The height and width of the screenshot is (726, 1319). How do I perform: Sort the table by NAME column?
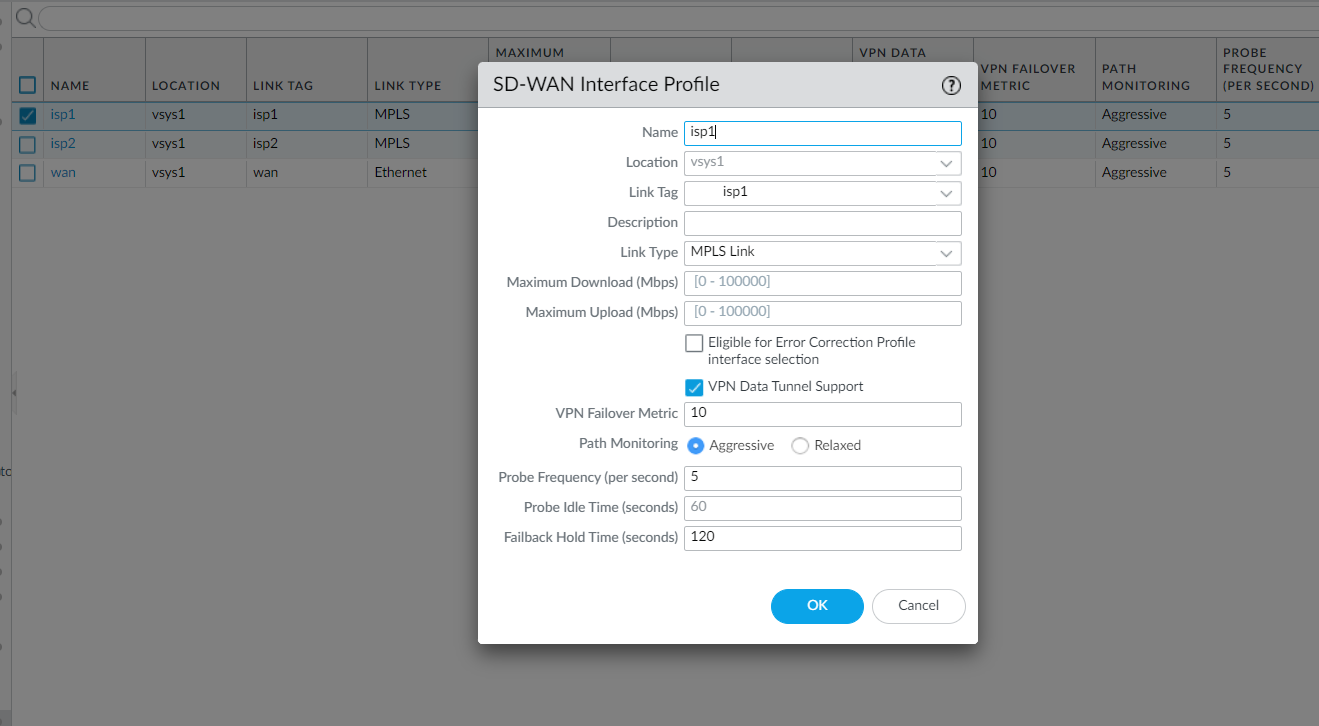point(70,85)
